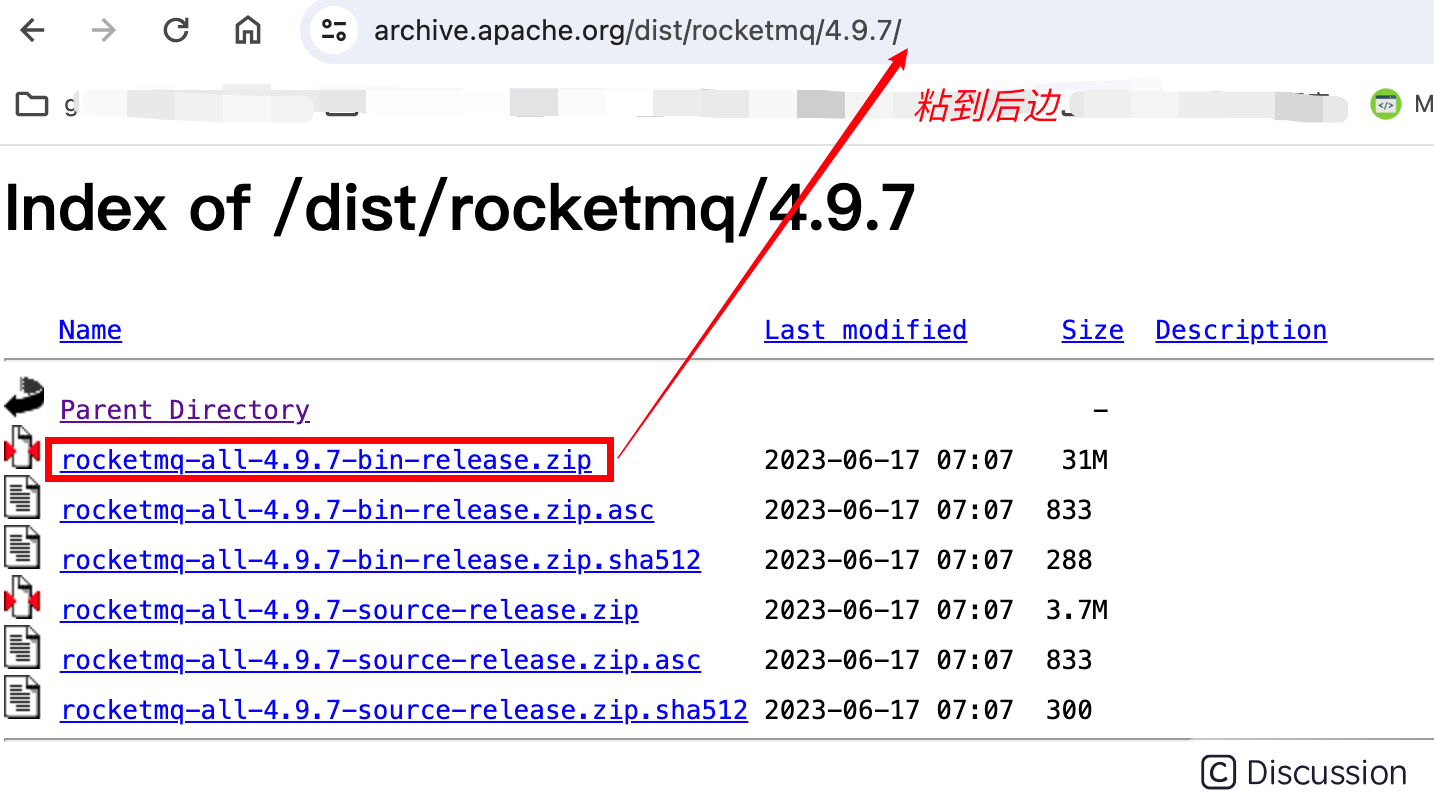Download rocketmq-all-4.9.7-bin-release.zip
The image size is (1434, 804).
(325, 460)
